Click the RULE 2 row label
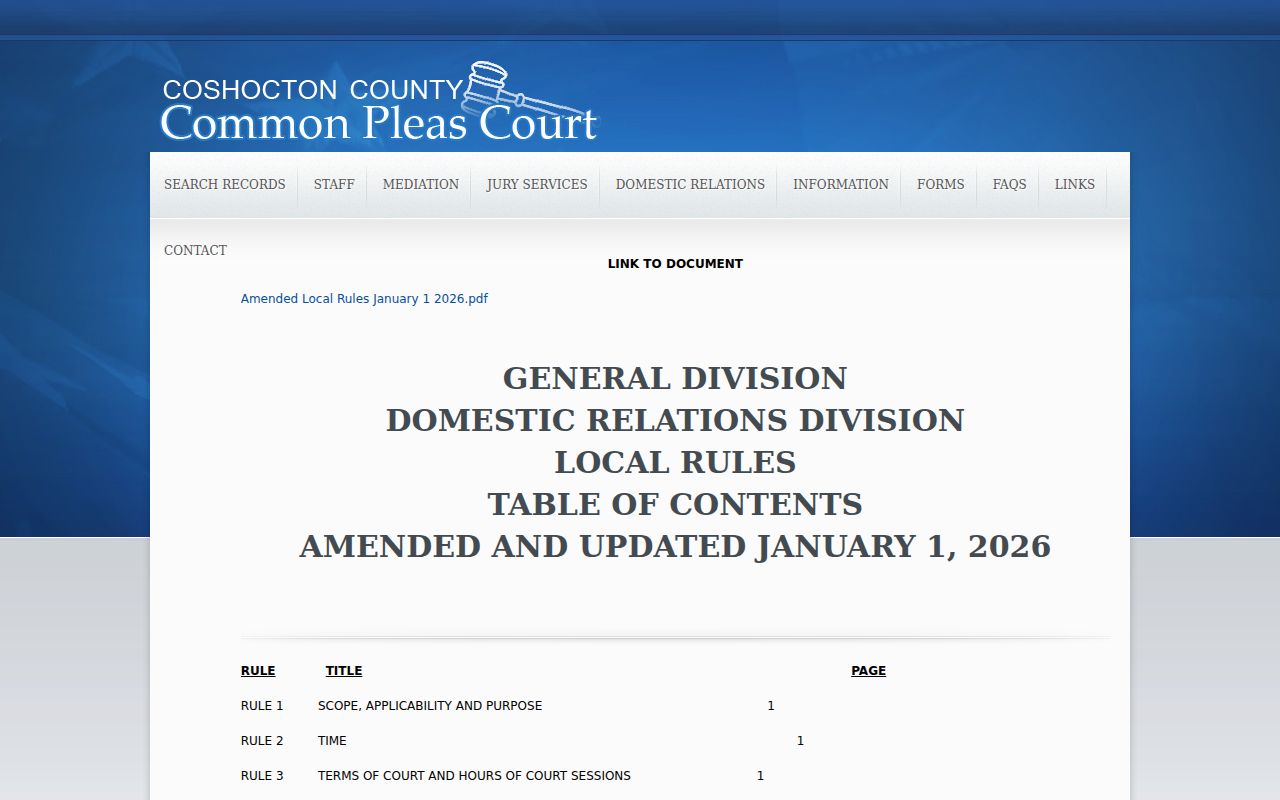 click(262, 741)
